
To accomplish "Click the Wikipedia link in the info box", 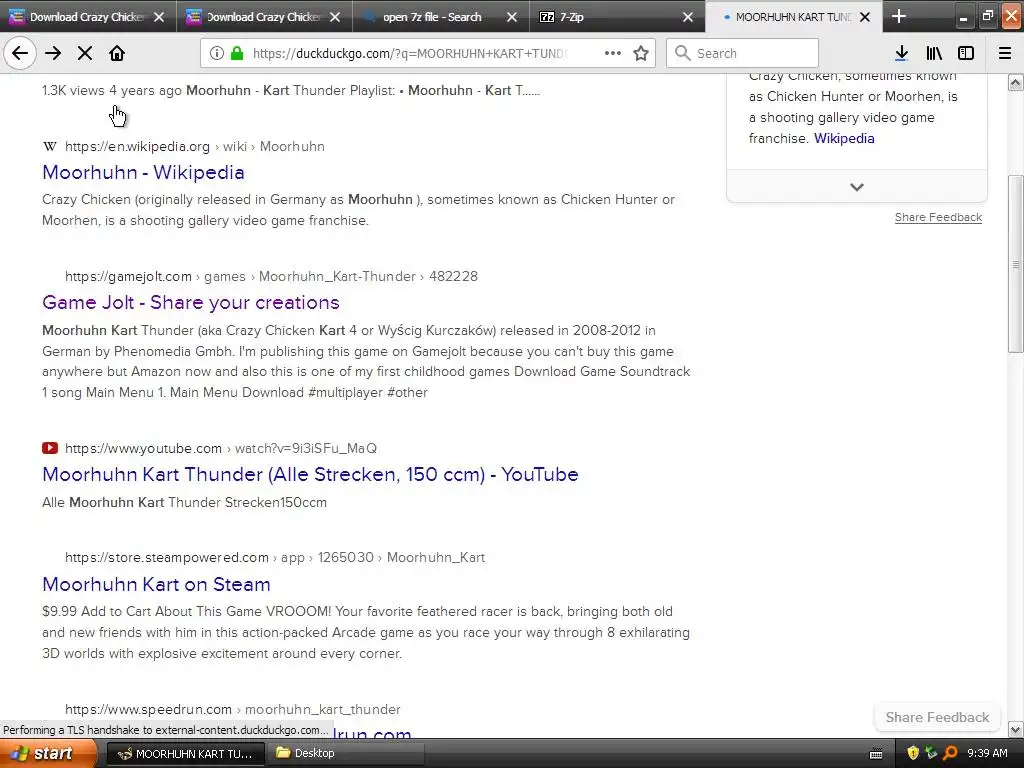I will 844,138.
